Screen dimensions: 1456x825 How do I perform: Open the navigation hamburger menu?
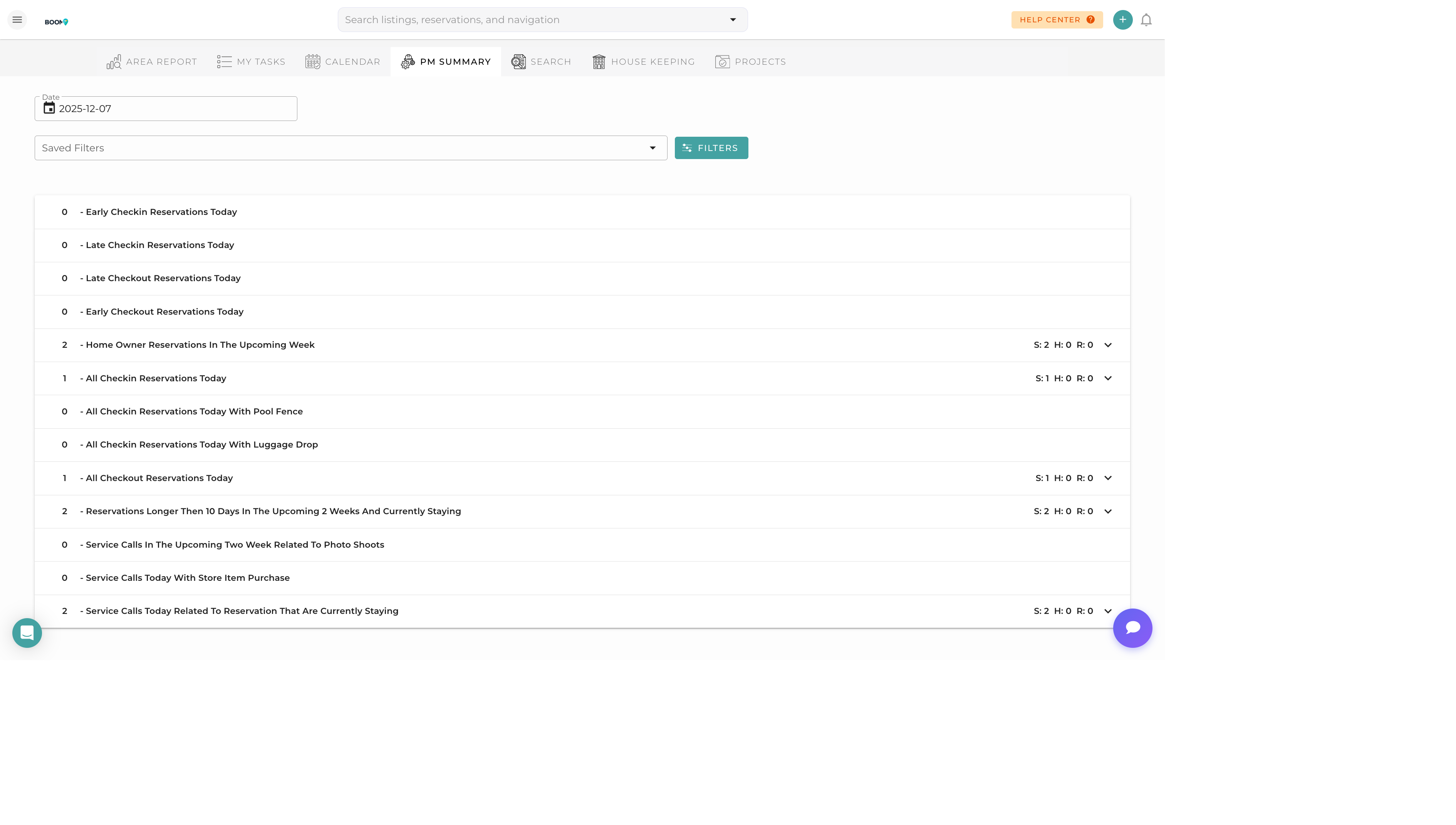click(17, 19)
